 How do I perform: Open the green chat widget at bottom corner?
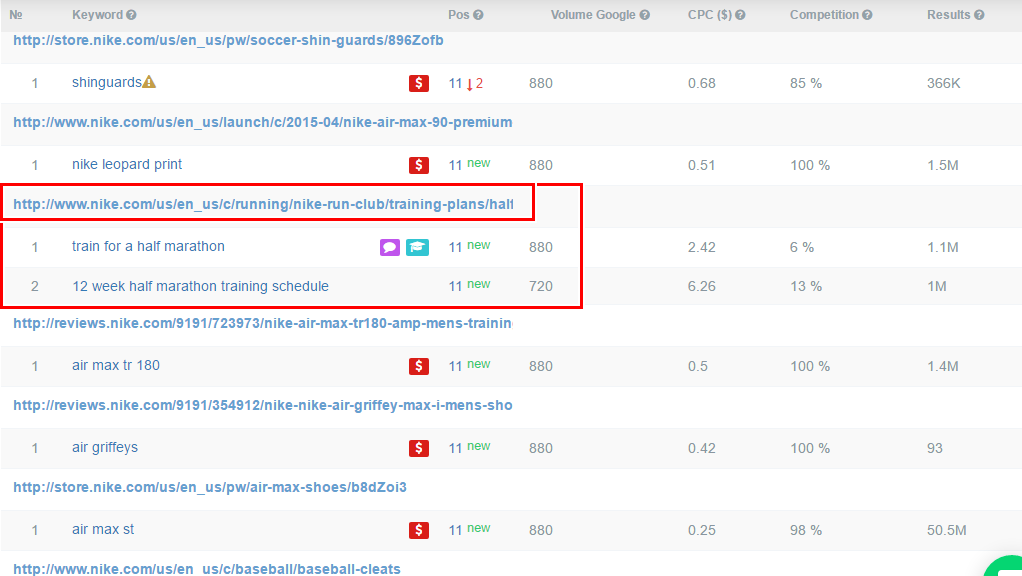click(x=1006, y=567)
